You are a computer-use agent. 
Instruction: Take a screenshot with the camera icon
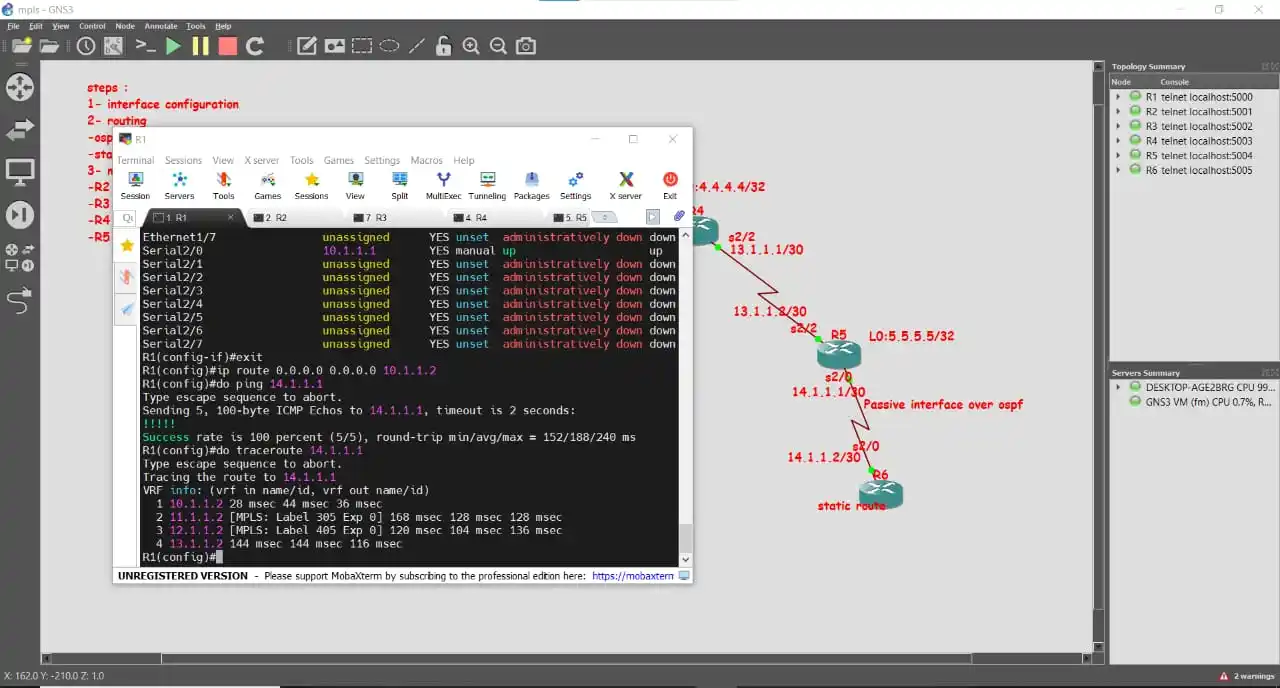point(525,46)
